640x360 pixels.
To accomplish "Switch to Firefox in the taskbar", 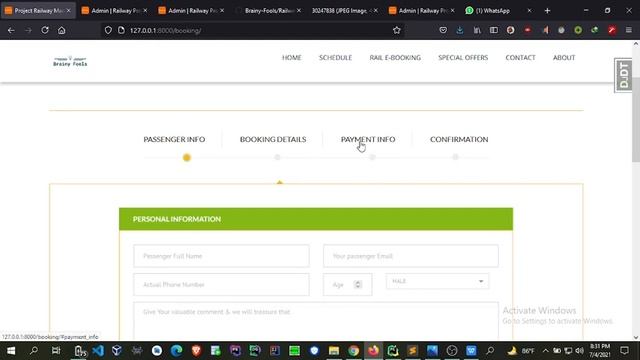I will tap(373, 351).
